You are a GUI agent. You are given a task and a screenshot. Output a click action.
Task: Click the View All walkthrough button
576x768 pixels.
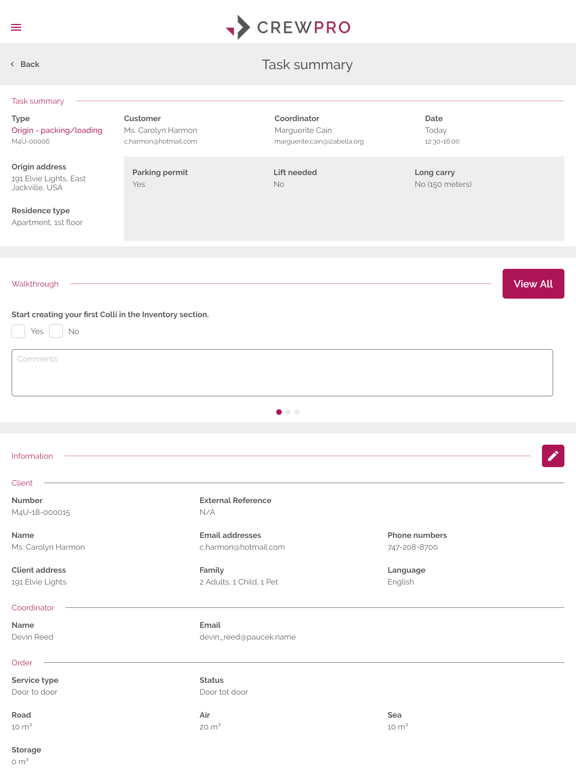tap(533, 284)
